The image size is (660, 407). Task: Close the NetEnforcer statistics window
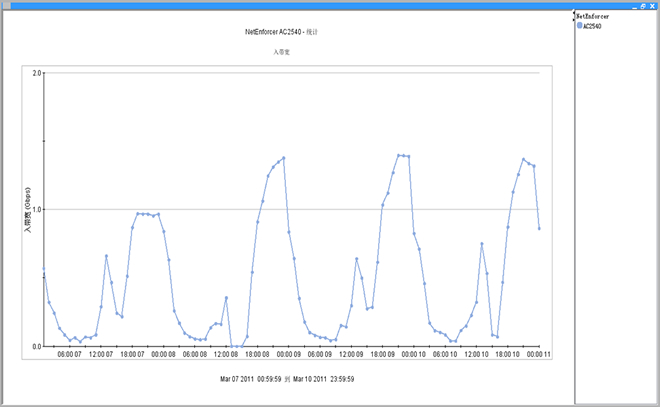654,5
